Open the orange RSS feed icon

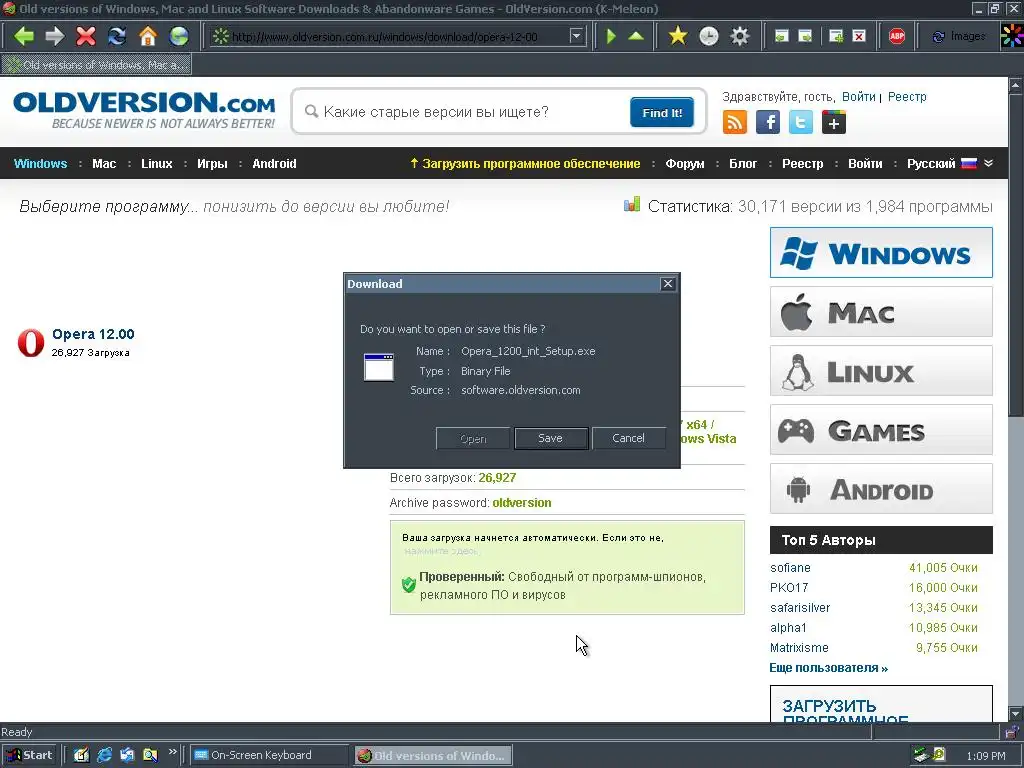pos(734,123)
